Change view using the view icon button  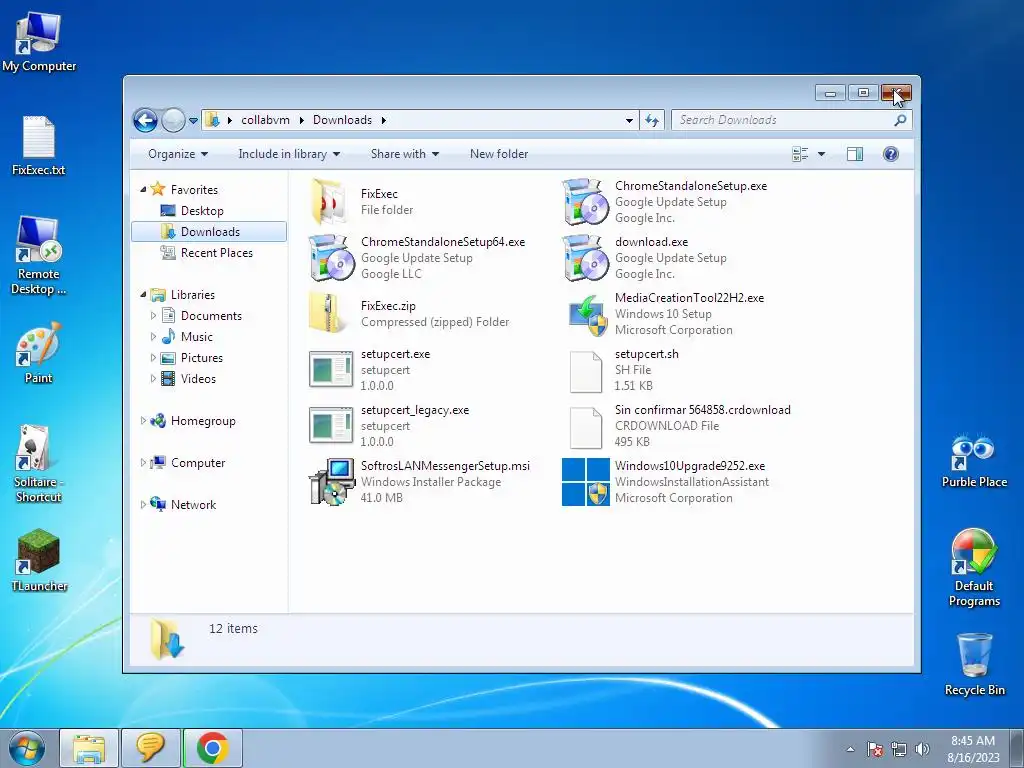click(800, 154)
